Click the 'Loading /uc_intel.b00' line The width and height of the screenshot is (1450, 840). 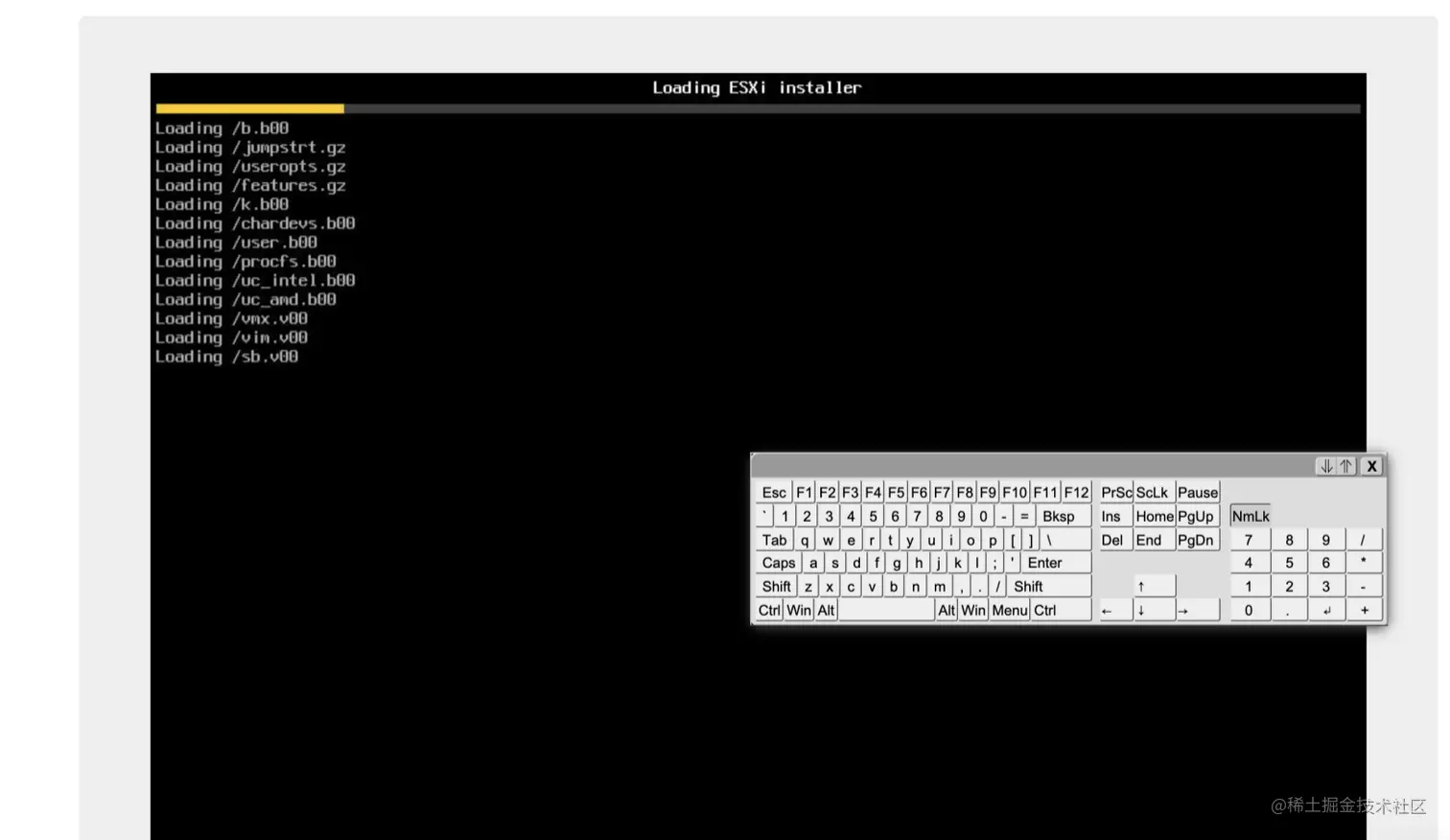pyautogui.click(x=255, y=280)
